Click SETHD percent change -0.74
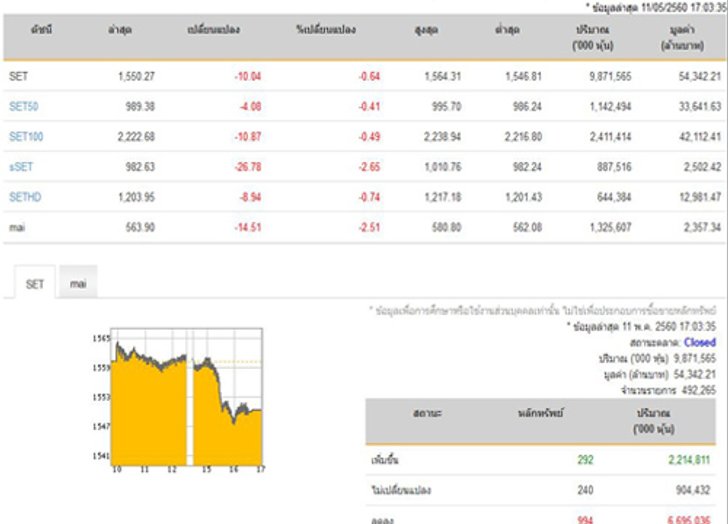This screenshot has width=728, height=524. pos(369,197)
